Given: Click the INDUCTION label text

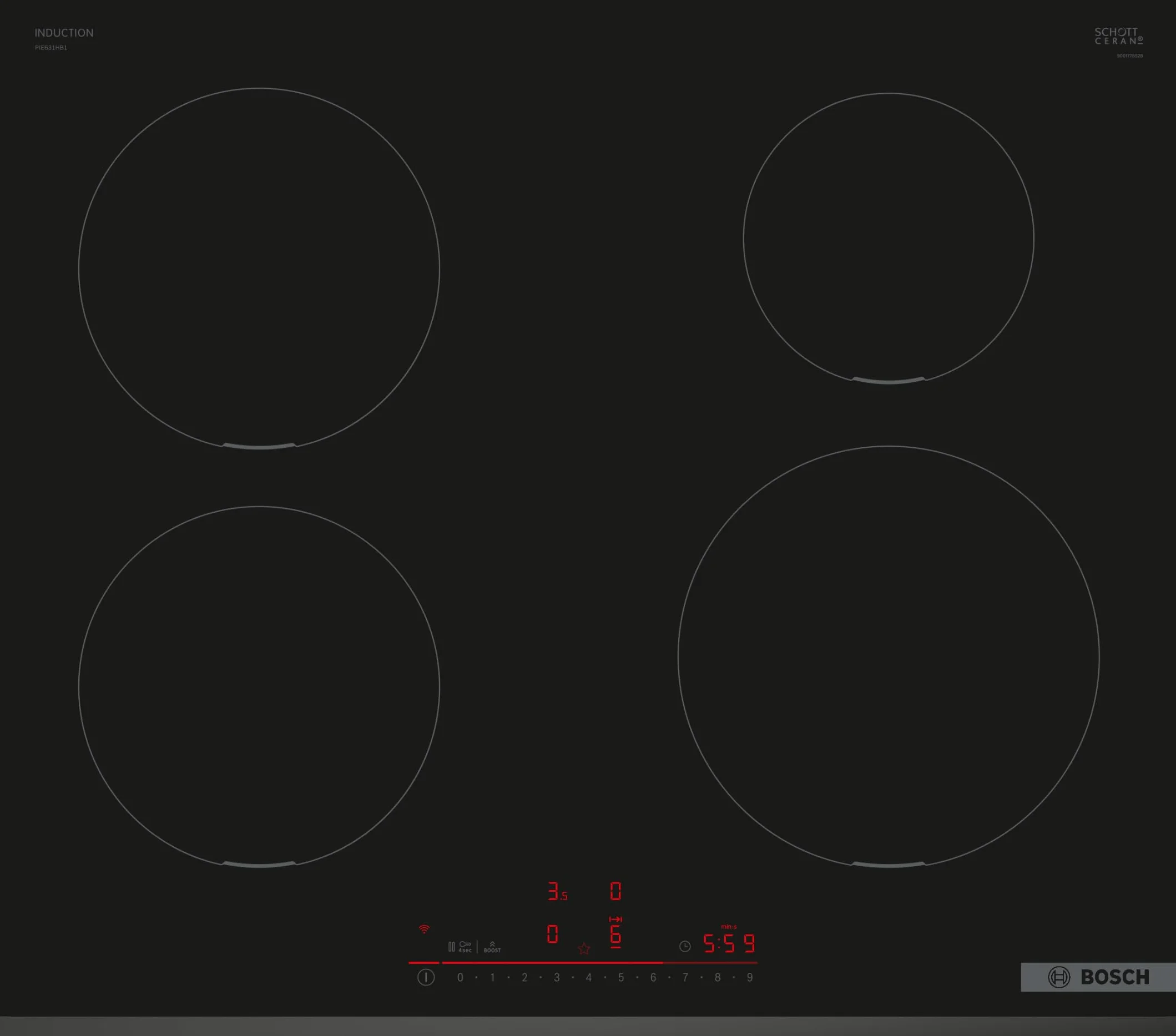Looking at the screenshot, I should click(x=64, y=33).
